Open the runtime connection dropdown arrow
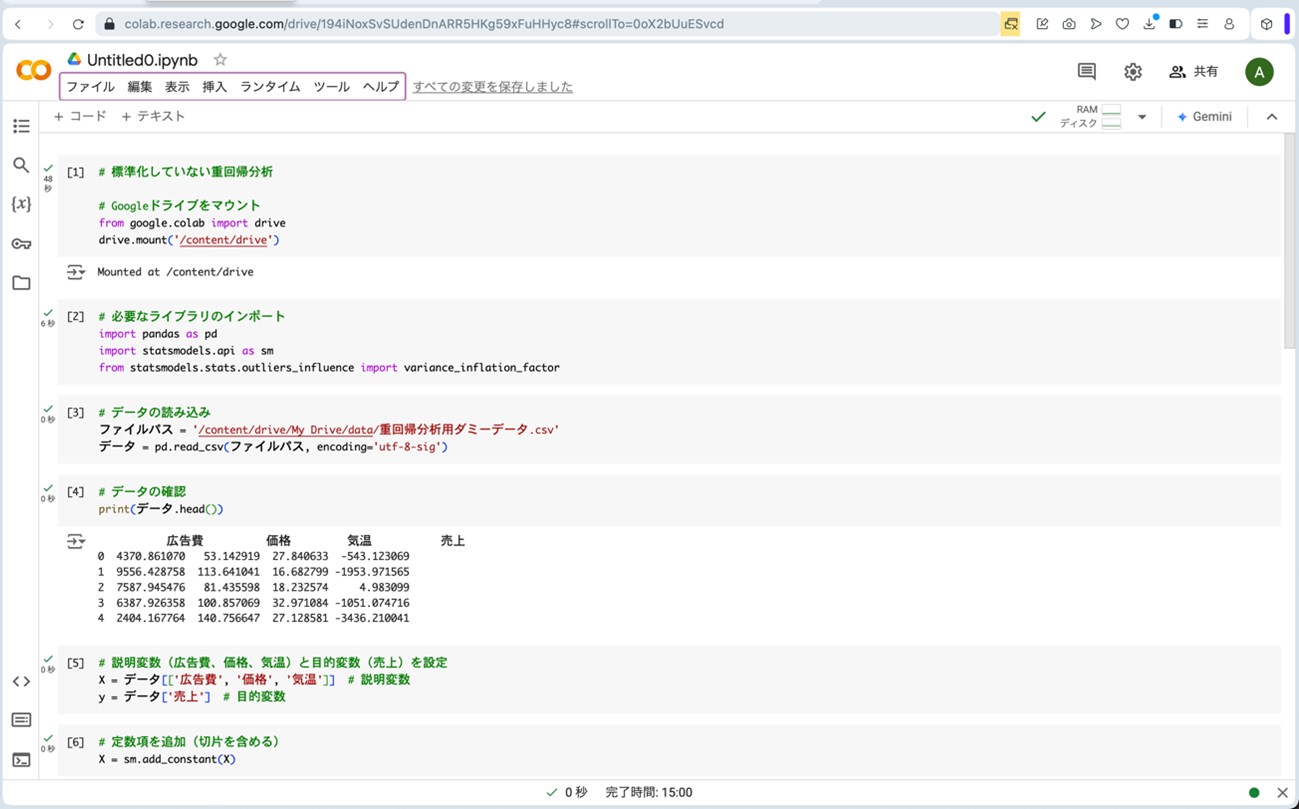This screenshot has width=1299, height=809. coord(1142,117)
